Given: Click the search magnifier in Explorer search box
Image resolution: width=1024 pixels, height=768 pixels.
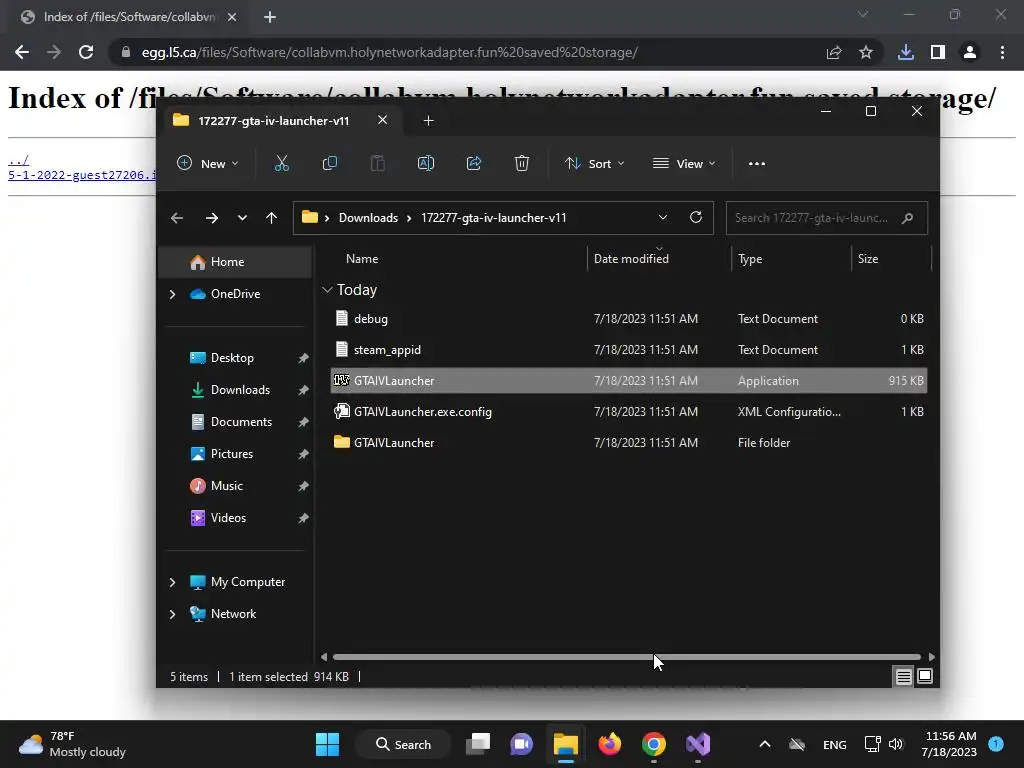Looking at the screenshot, I should point(907,218).
